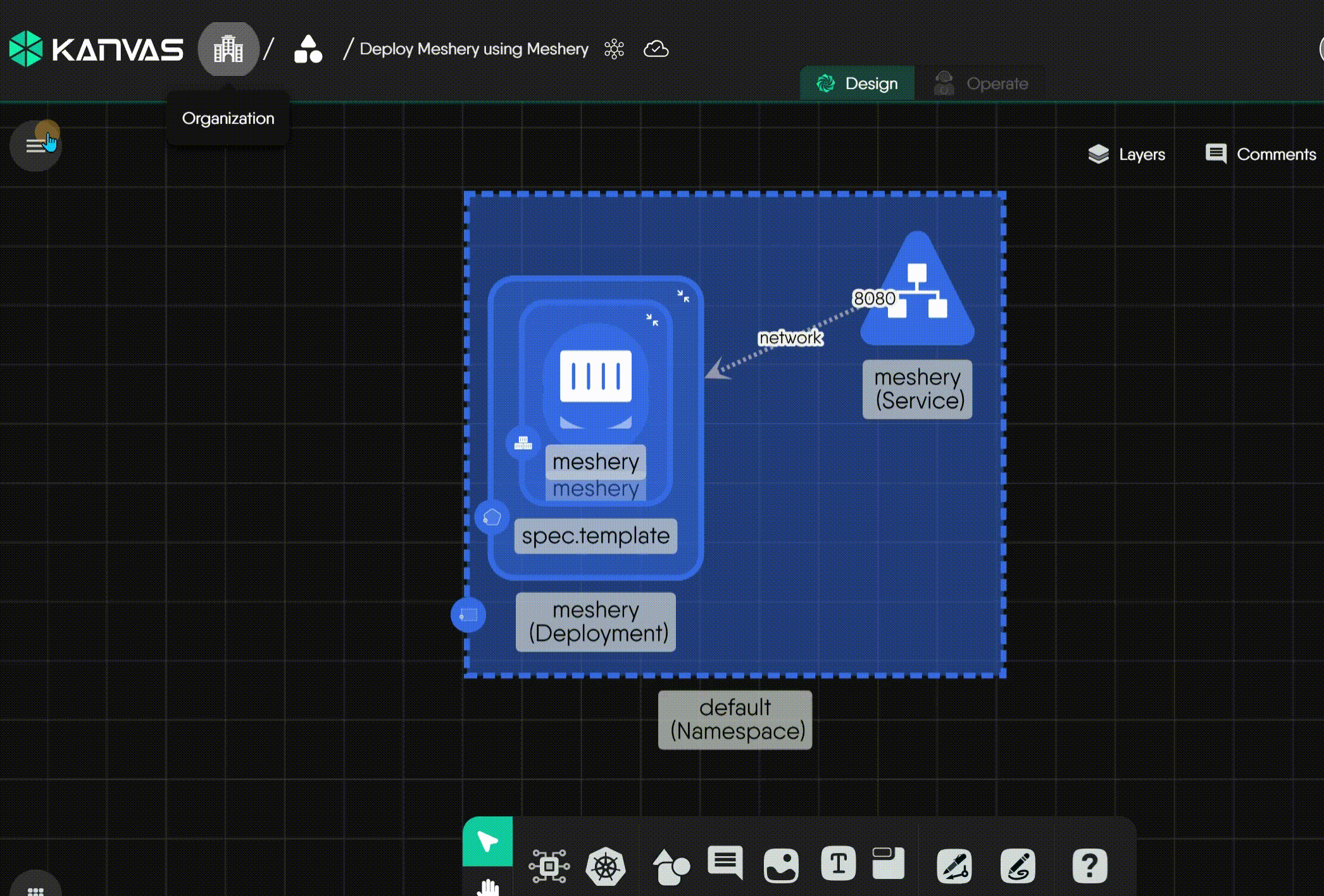
Task: Select the image insert tool
Action: [x=781, y=866]
